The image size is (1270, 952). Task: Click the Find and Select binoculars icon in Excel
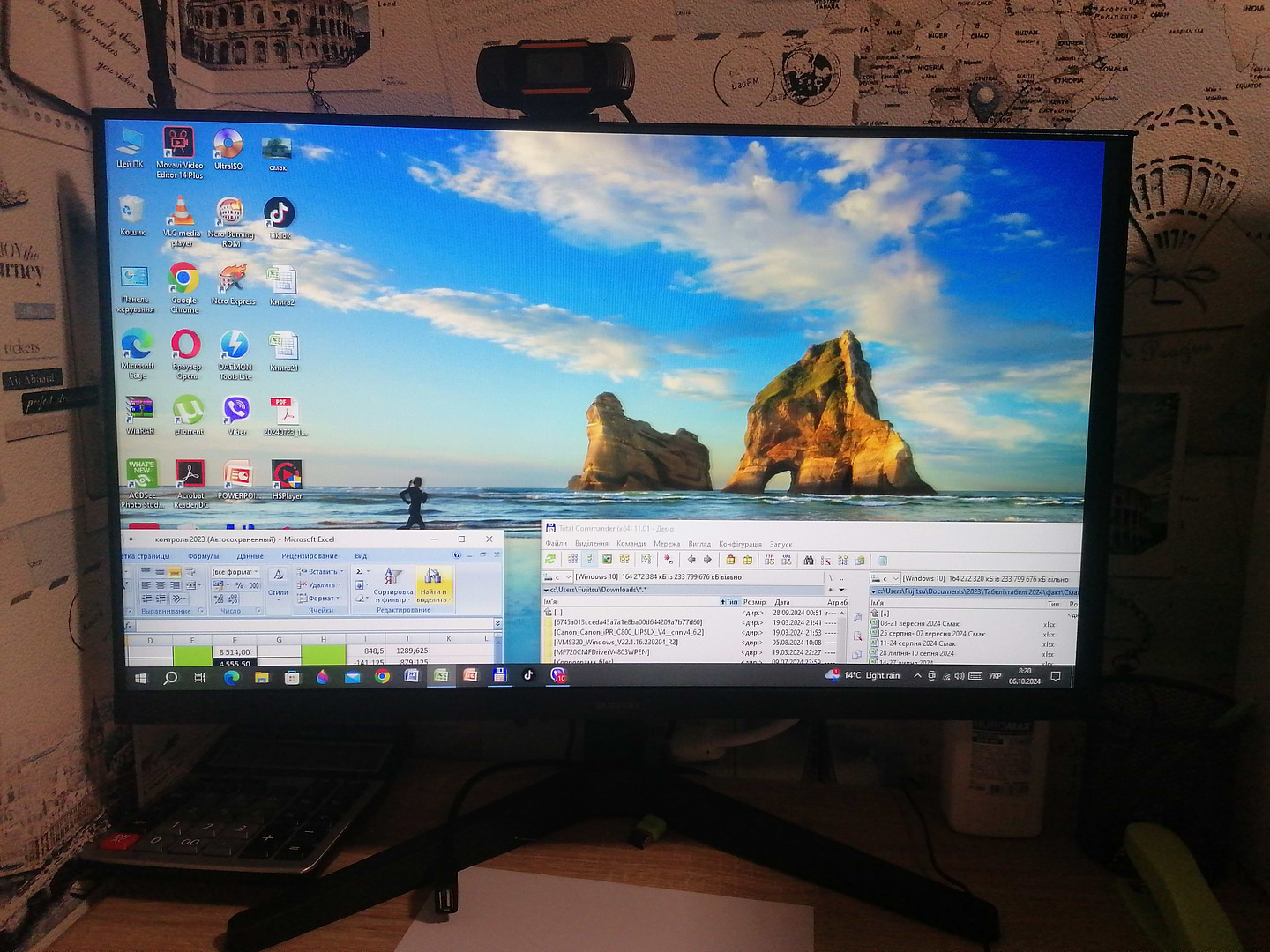432,577
